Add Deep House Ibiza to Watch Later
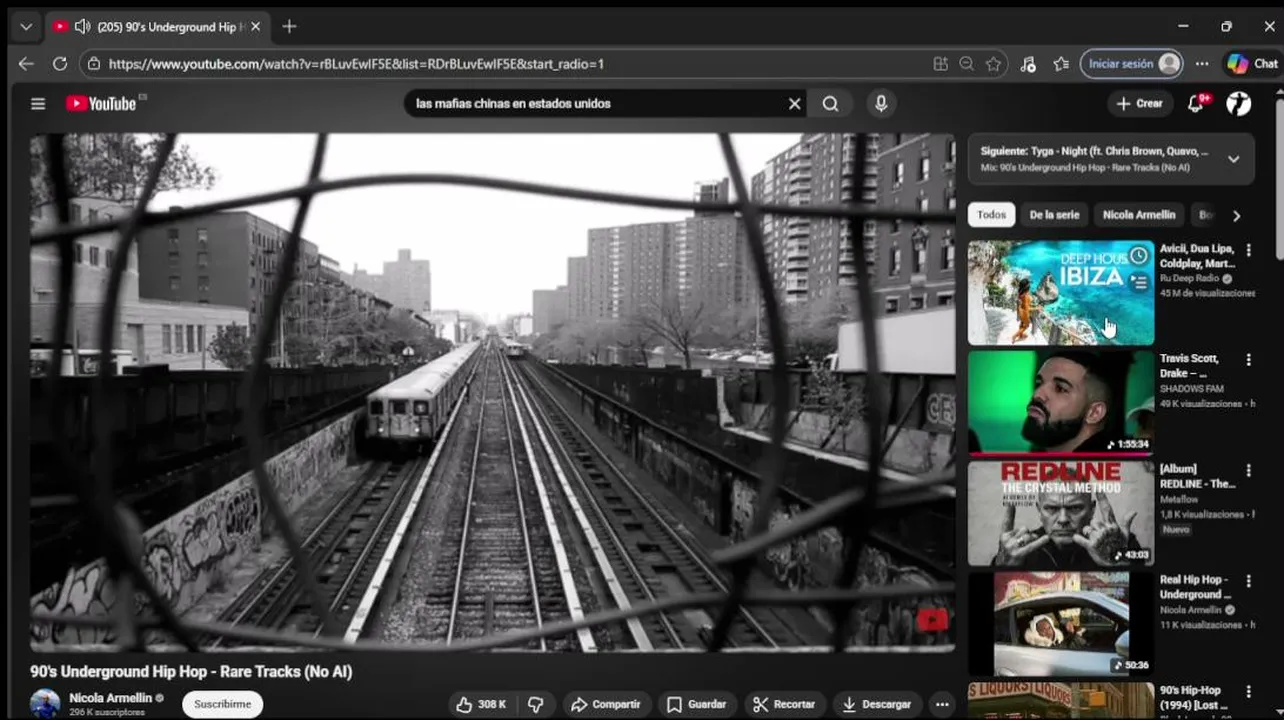 [x=1138, y=257]
